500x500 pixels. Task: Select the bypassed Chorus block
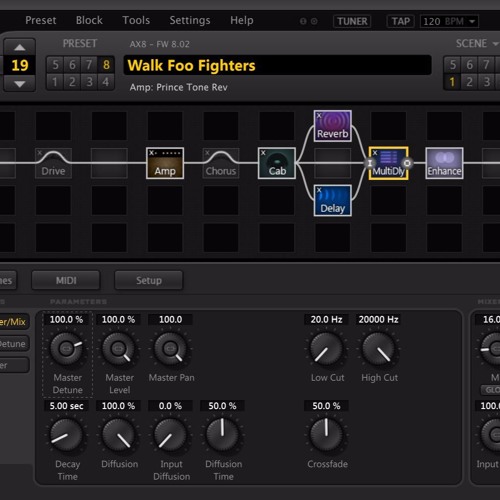(221, 163)
